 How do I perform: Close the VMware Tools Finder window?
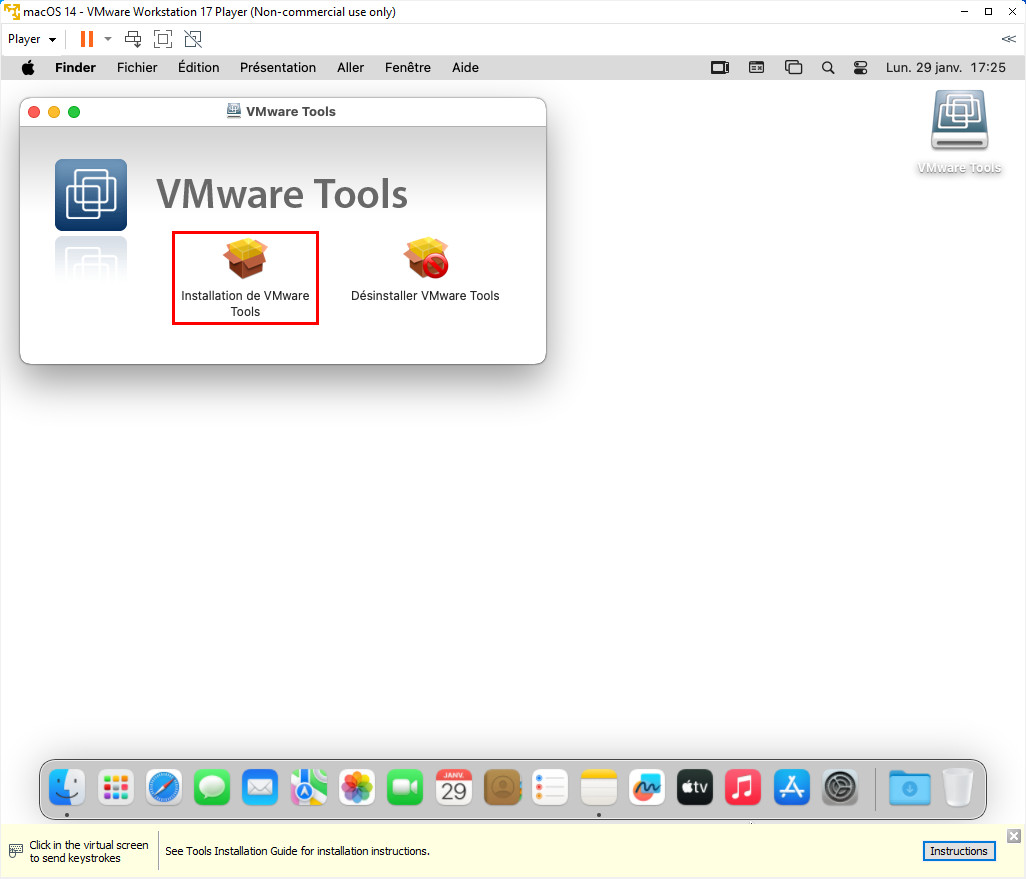click(x=34, y=112)
